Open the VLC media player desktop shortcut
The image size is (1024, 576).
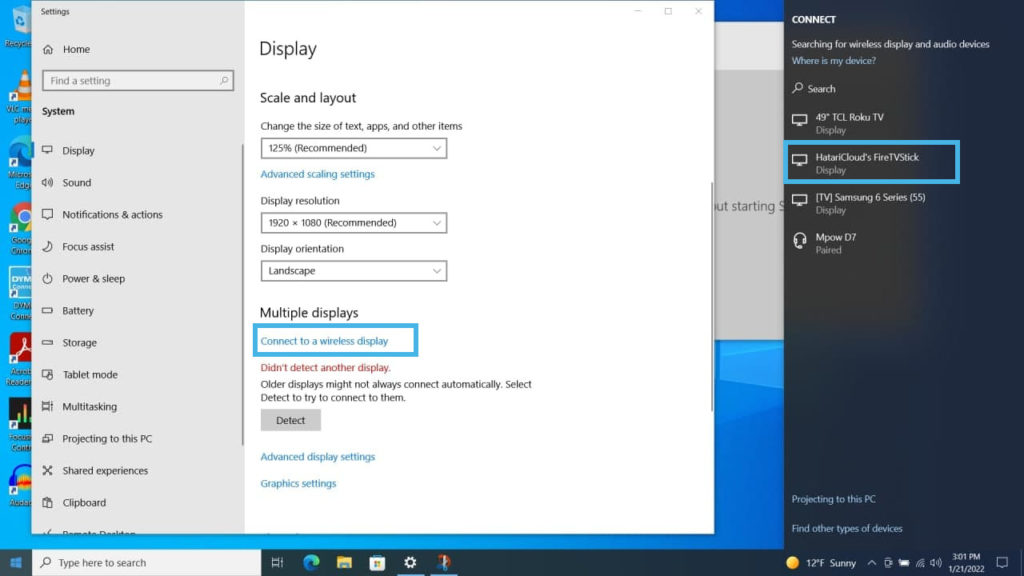(x=21, y=96)
